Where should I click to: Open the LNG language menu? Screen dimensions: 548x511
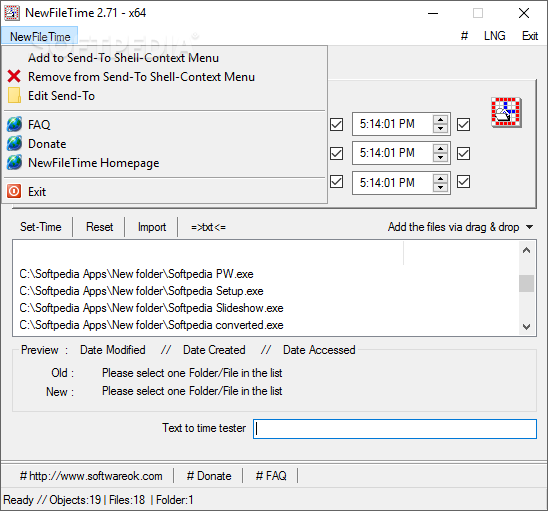[x=495, y=36]
